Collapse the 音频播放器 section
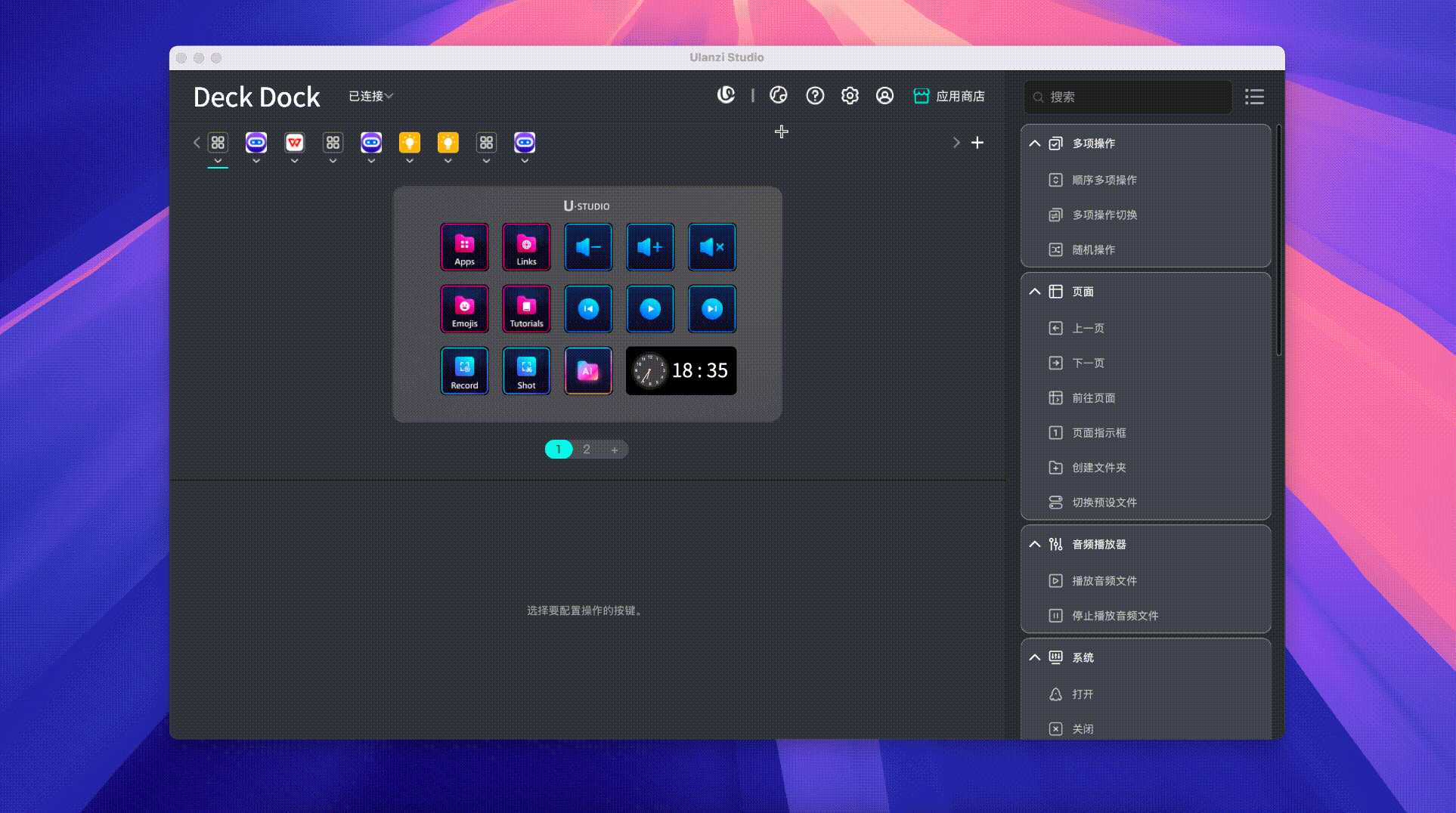This screenshot has height=813, width=1456. (1035, 545)
